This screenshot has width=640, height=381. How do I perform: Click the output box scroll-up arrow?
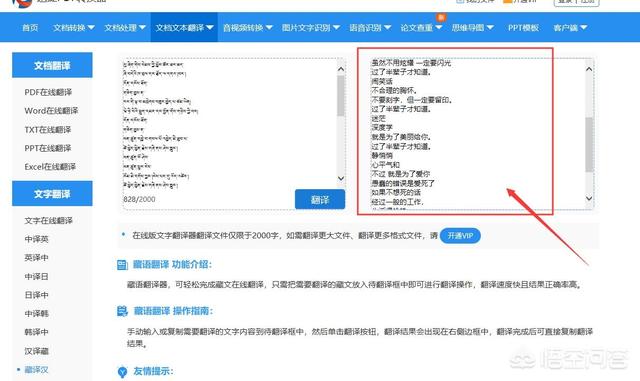coord(589,69)
